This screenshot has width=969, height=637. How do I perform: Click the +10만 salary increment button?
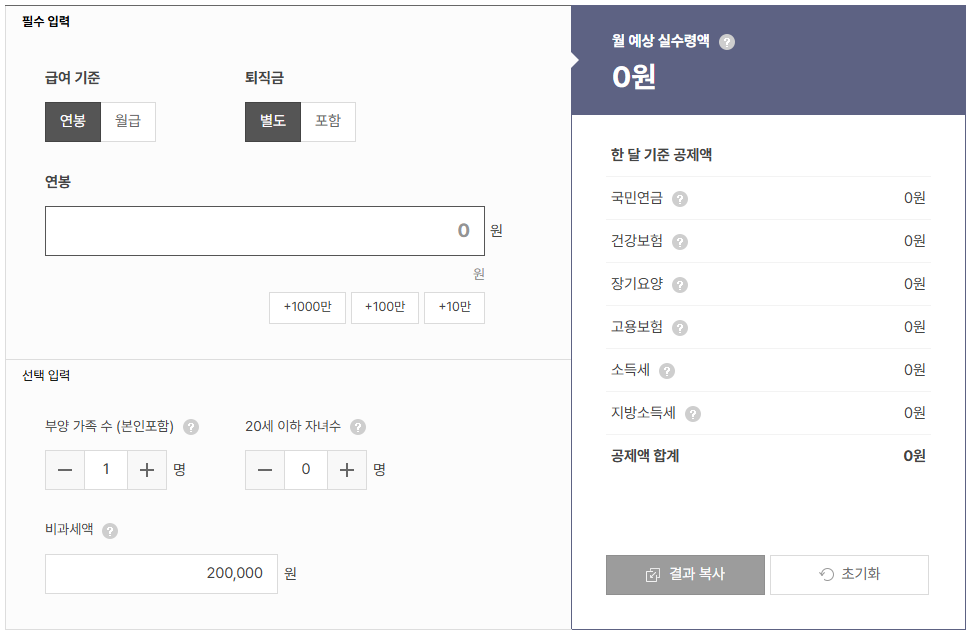(x=454, y=308)
